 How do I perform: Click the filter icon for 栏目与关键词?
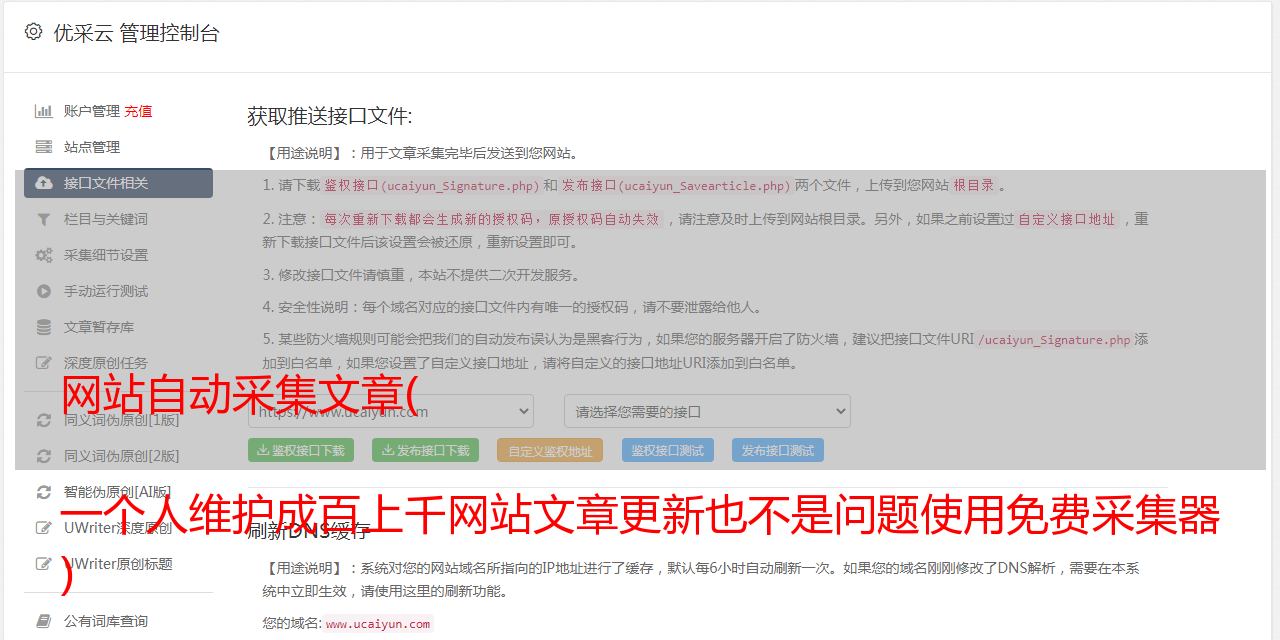pyautogui.click(x=44, y=219)
